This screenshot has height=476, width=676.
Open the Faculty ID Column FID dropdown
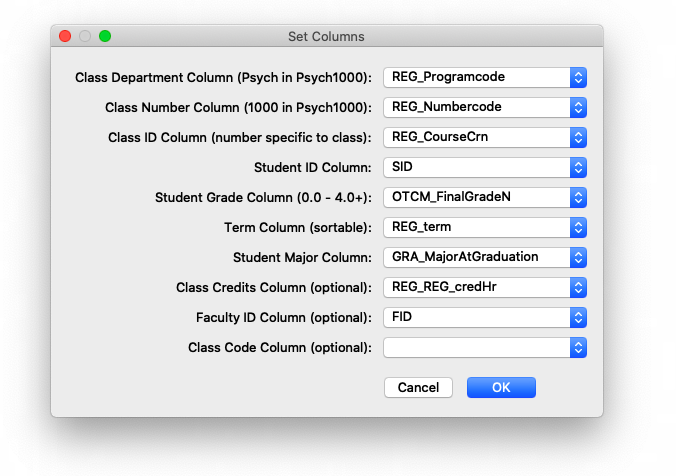485,317
